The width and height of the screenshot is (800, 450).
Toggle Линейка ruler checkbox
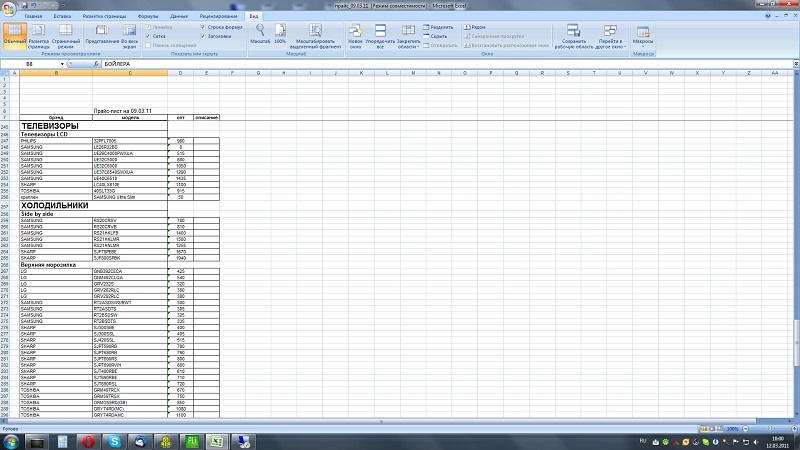[x=148, y=27]
